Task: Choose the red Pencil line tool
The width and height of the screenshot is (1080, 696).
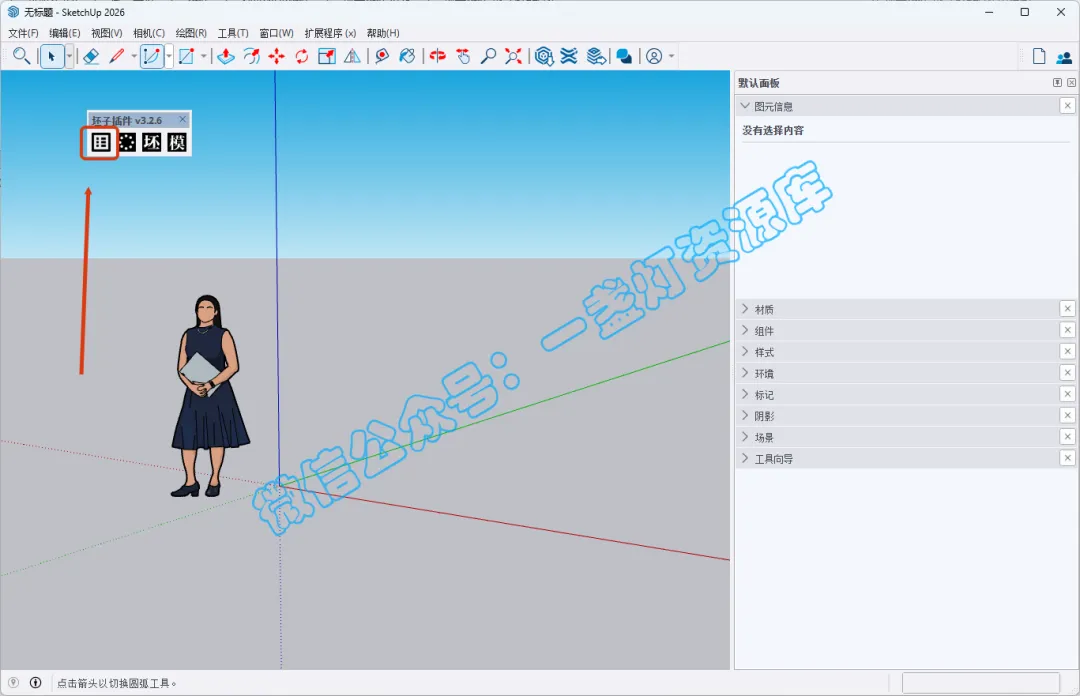Action: click(x=117, y=56)
